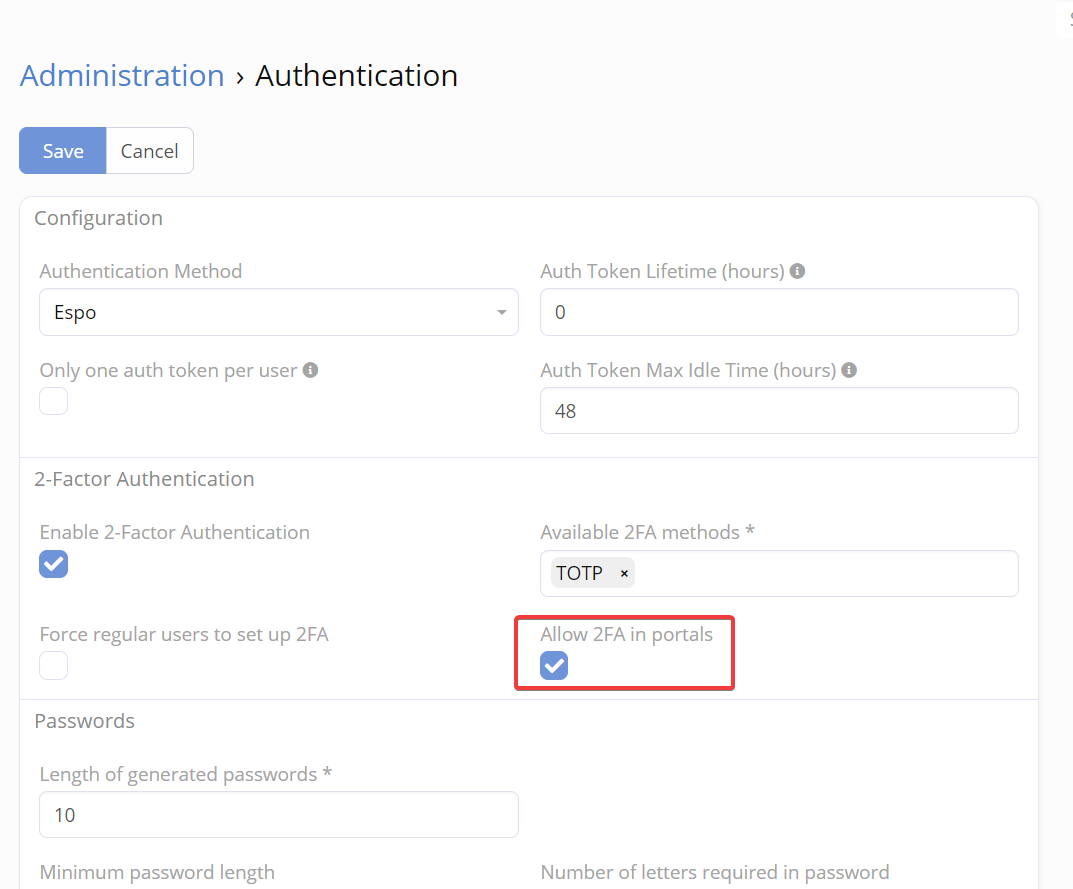Screen dimensions: 1073x889
Task: Uncheck Enable 2-Factor Authentication
Action: click(x=54, y=564)
